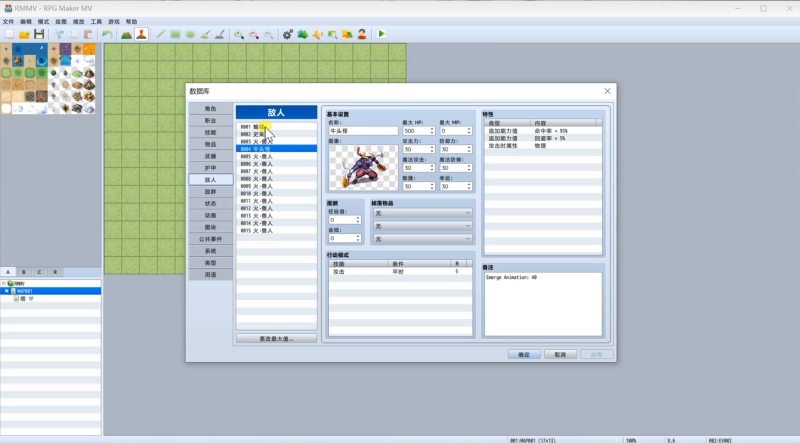Open the 工具 menu

[96, 21]
